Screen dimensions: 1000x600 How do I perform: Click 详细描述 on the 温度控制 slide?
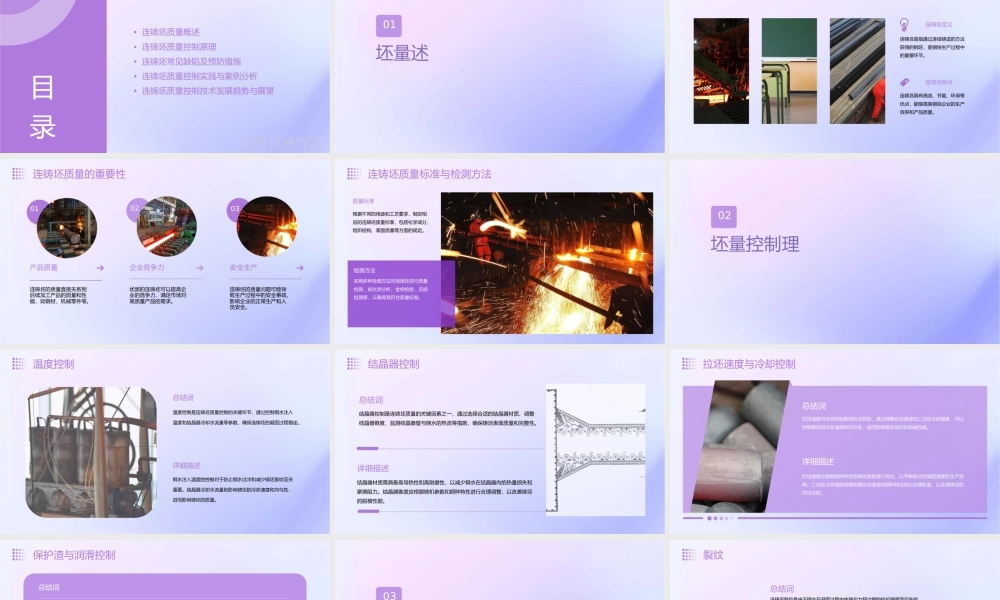click(186, 465)
